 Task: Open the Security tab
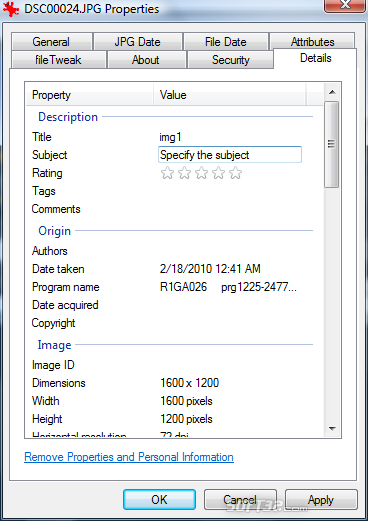click(231, 60)
